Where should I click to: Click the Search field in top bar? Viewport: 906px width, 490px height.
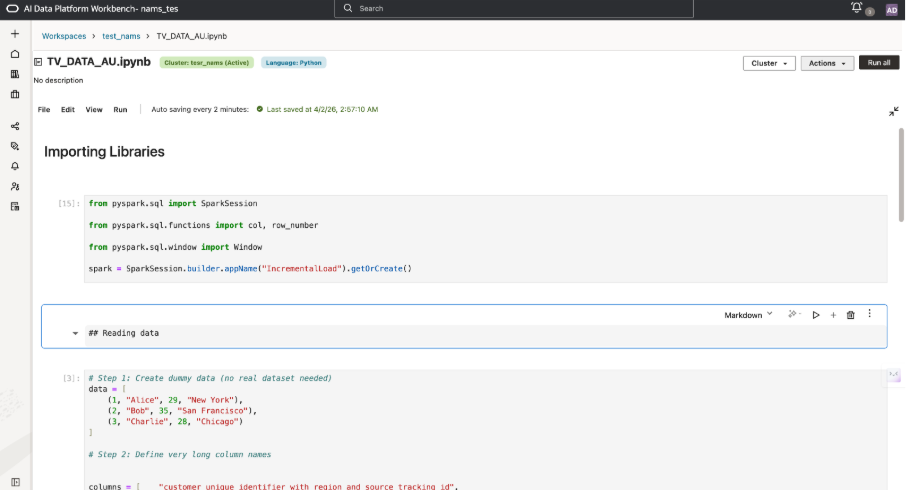(513, 8)
